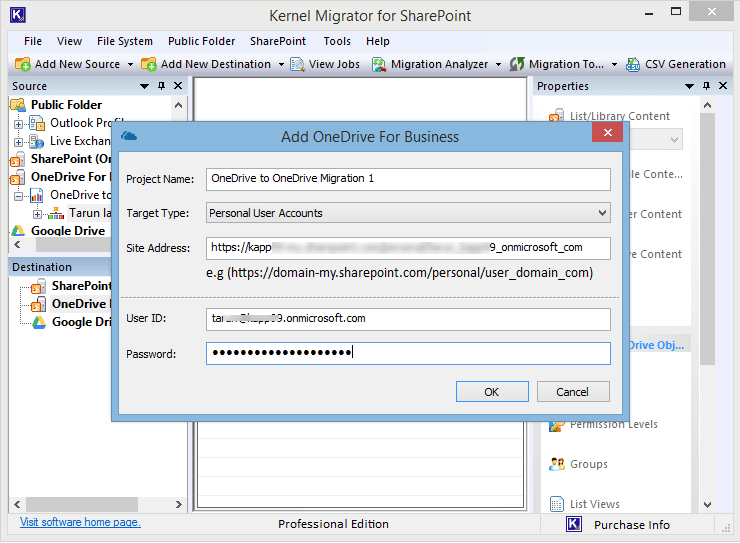The image size is (740, 543).
Task: Click the Groups icon in Properties
Action: (x=557, y=464)
